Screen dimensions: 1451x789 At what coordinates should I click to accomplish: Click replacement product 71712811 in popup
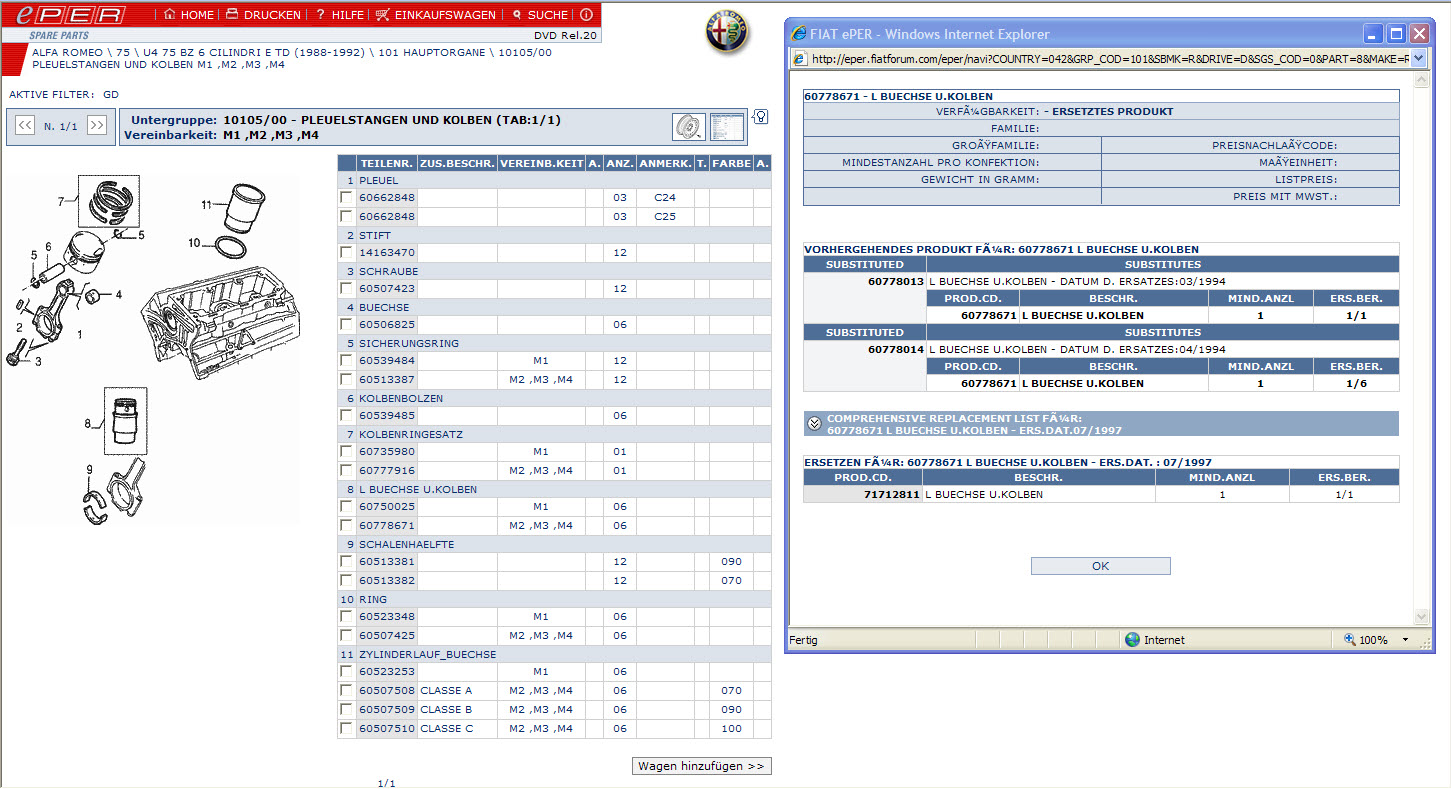click(890, 494)
